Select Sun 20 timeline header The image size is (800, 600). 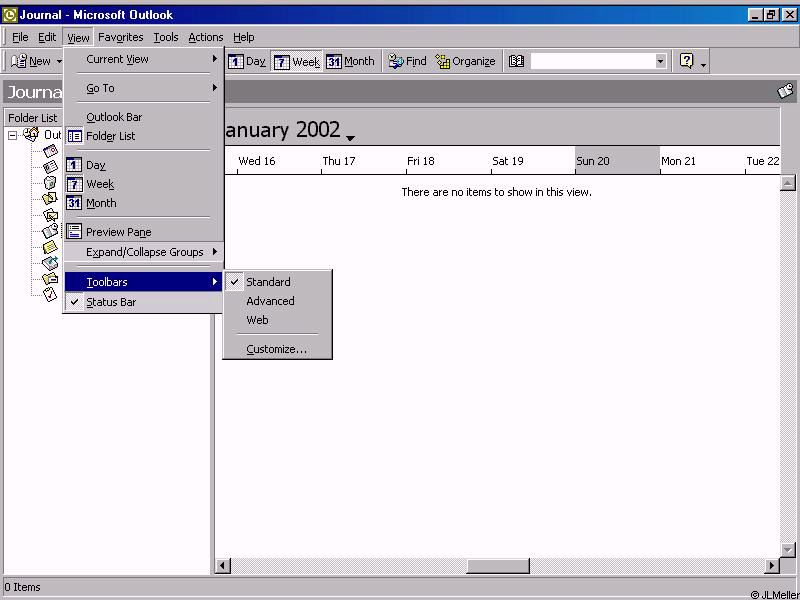[617, 161]
